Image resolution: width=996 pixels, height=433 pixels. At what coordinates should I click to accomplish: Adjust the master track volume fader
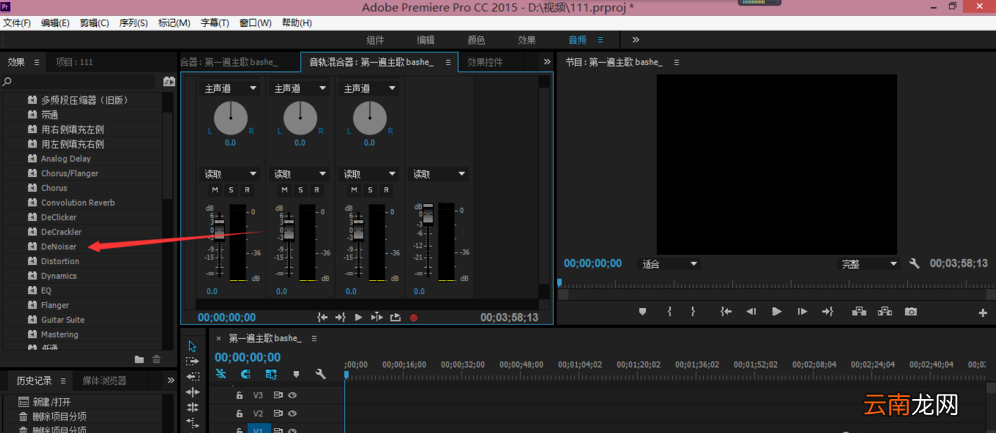click(x=427, y=215)
